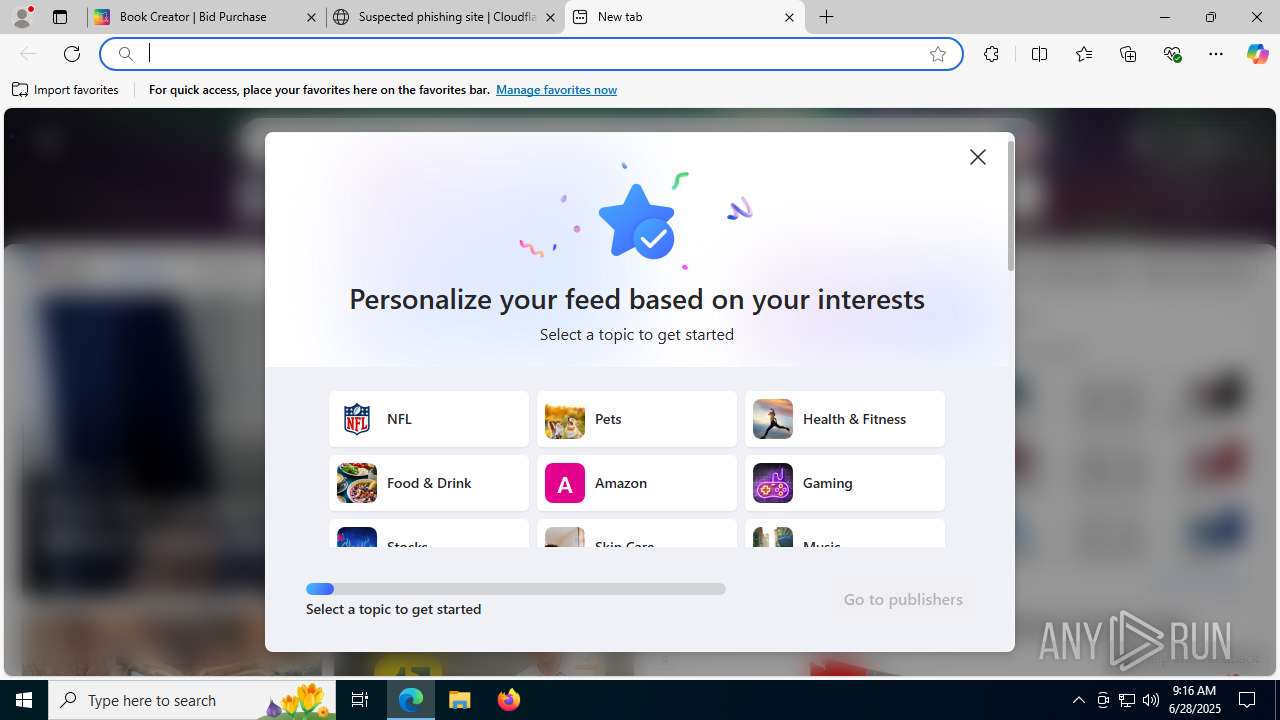This screenshot has width=1280, height=720.
Task: Click the dialog vertical scrollbar
Action: 1011,205
